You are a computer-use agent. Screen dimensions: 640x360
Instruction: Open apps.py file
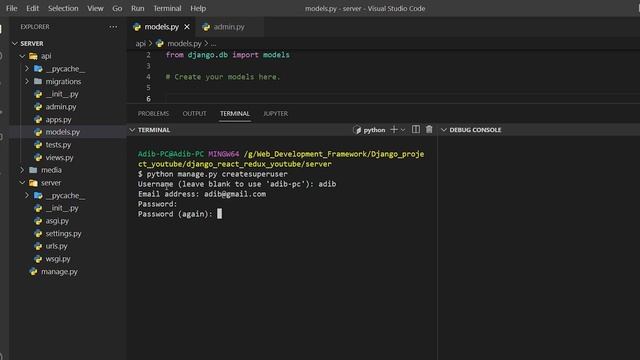[x=58, y=119]
